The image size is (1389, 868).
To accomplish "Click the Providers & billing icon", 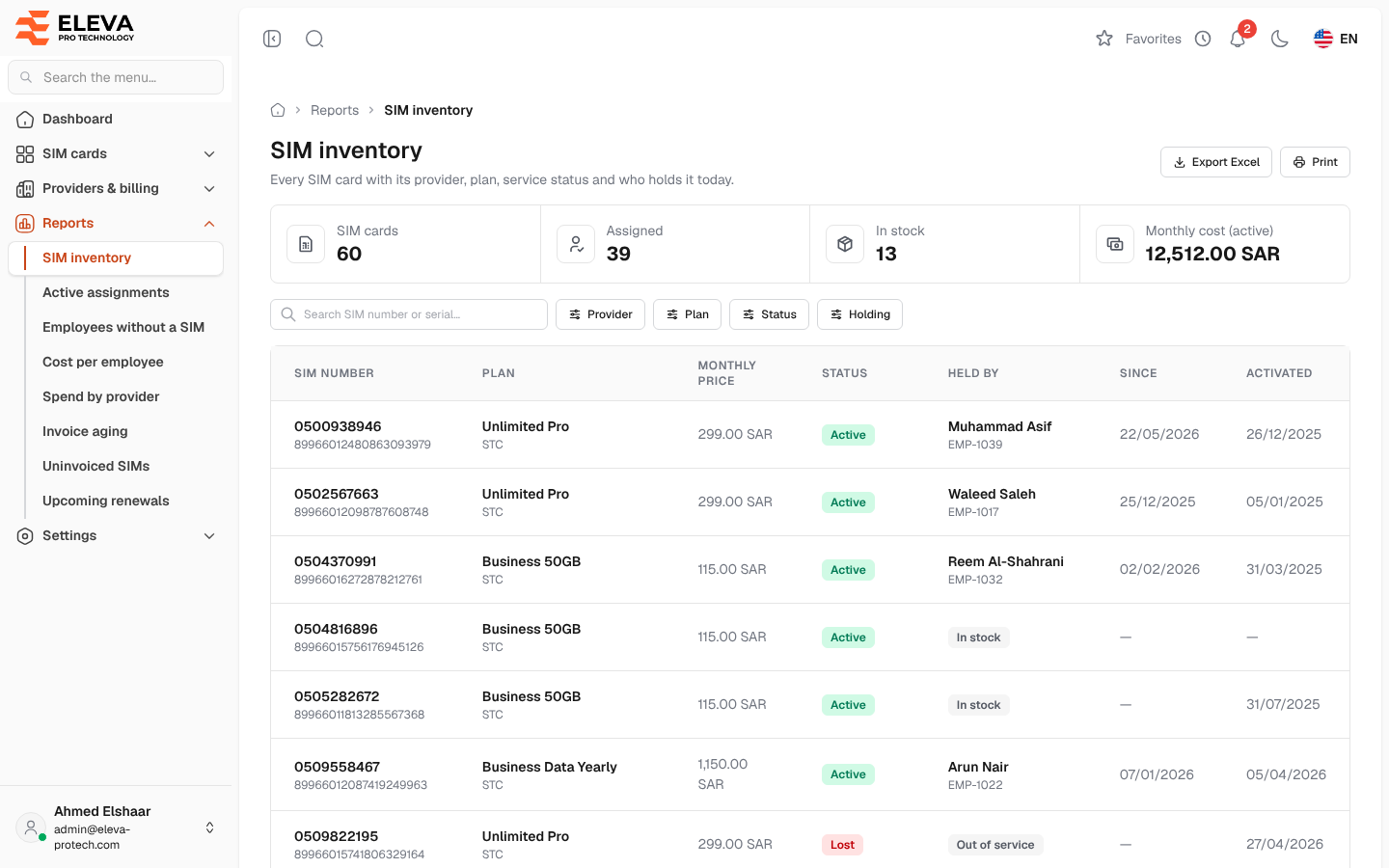I will tap(25, 189).
